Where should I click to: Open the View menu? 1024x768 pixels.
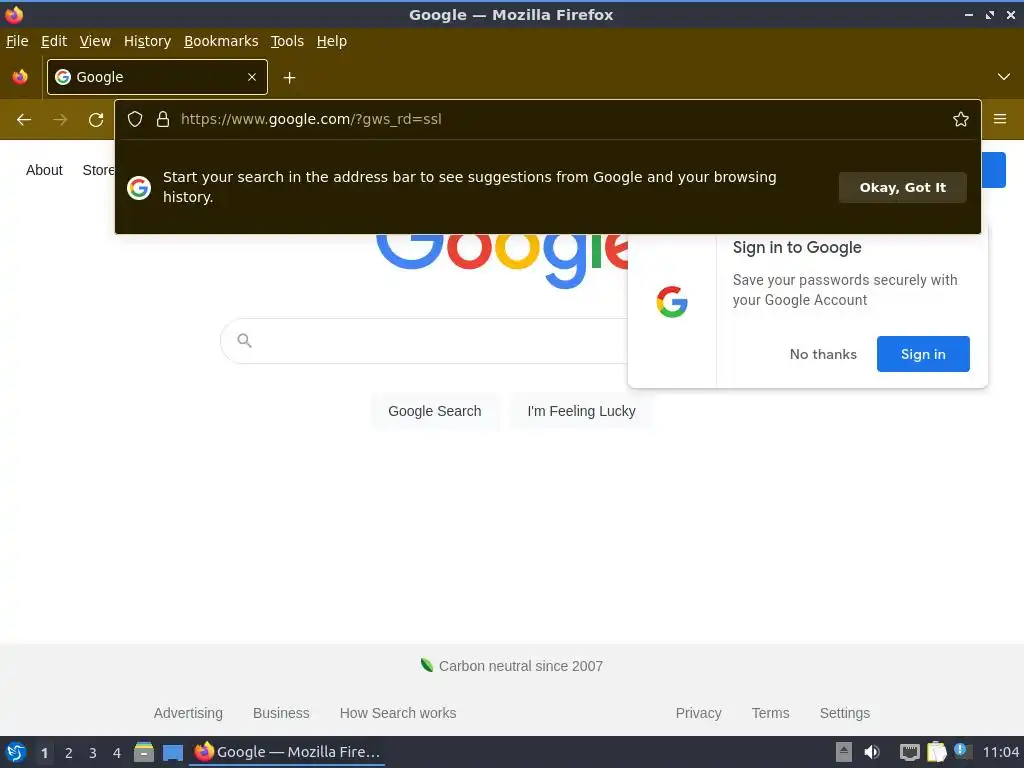(95, 41)
